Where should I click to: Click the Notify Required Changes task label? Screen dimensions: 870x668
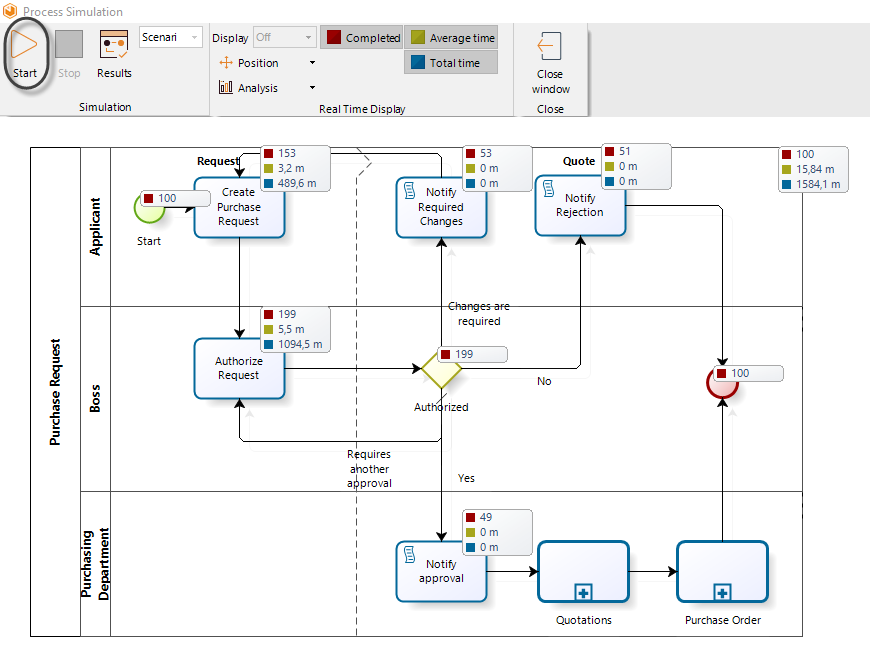(x=441, y=207)
